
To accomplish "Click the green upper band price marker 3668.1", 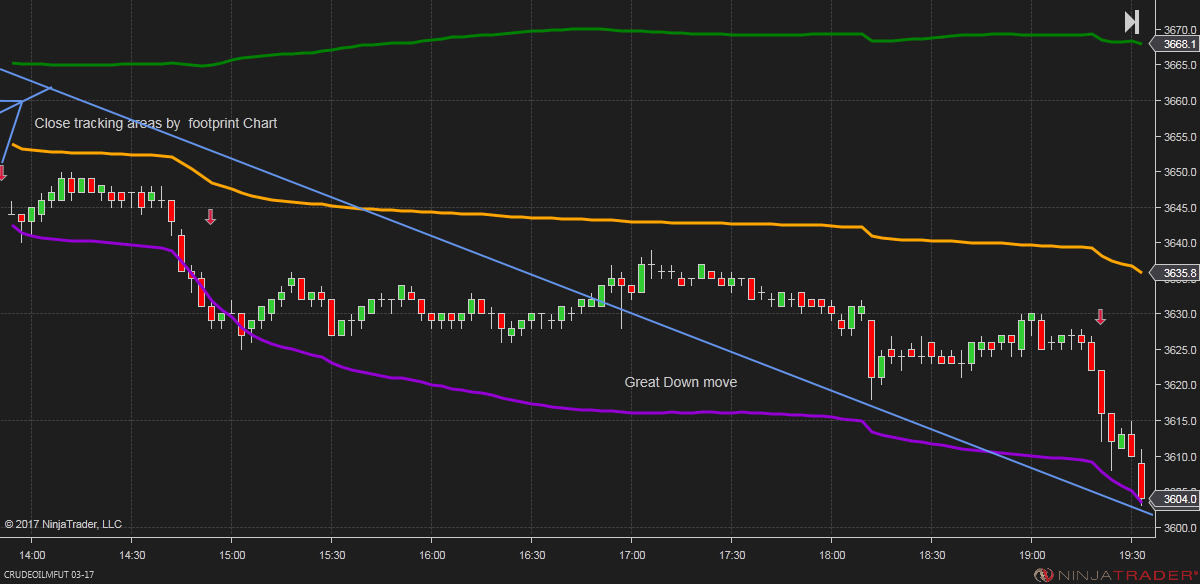I will pyautogui.click(x=1176, y=44).
